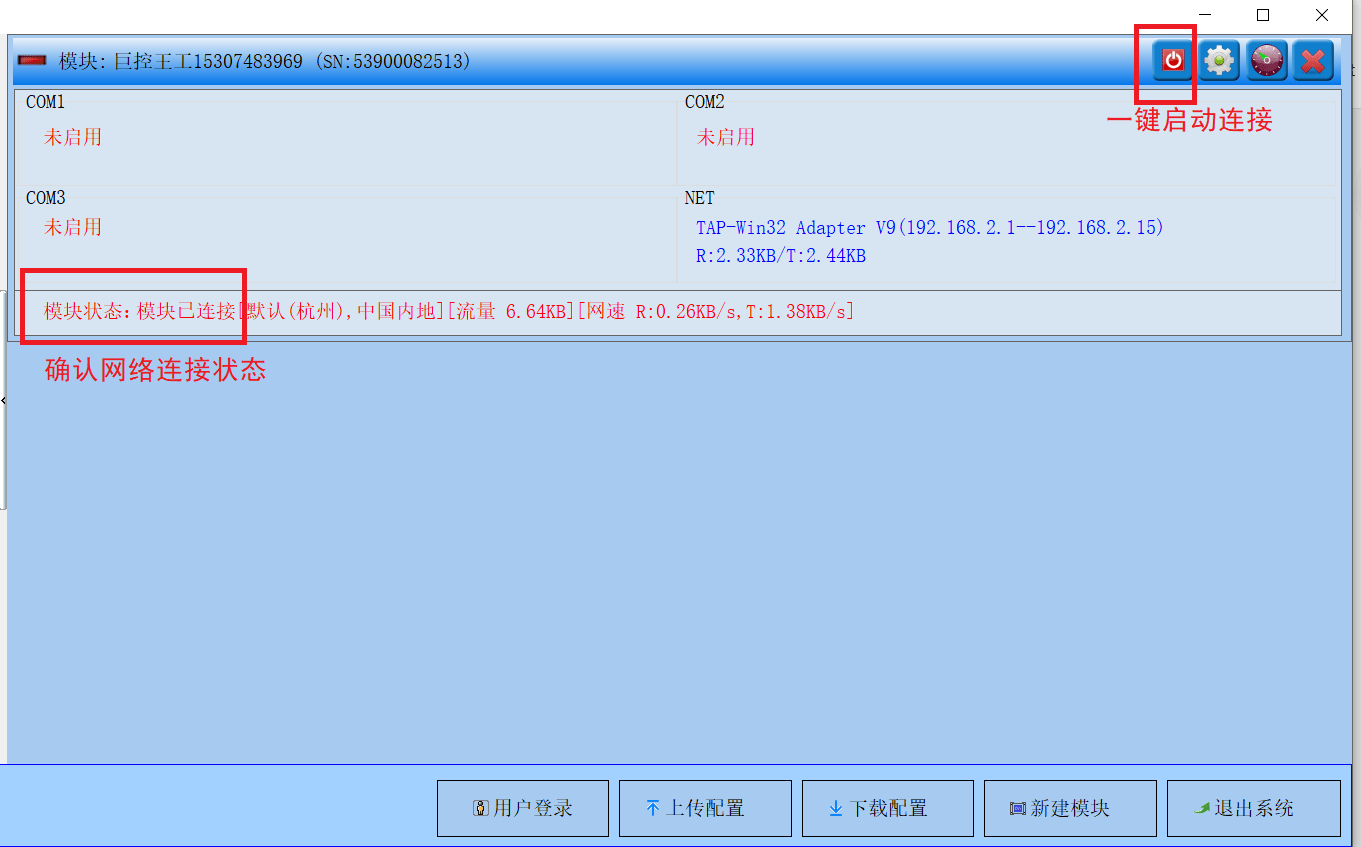Click the download arrow icon on 下载配置
Image resolution: width=1361 pixels, height=847 pixels.
[836, 808]
